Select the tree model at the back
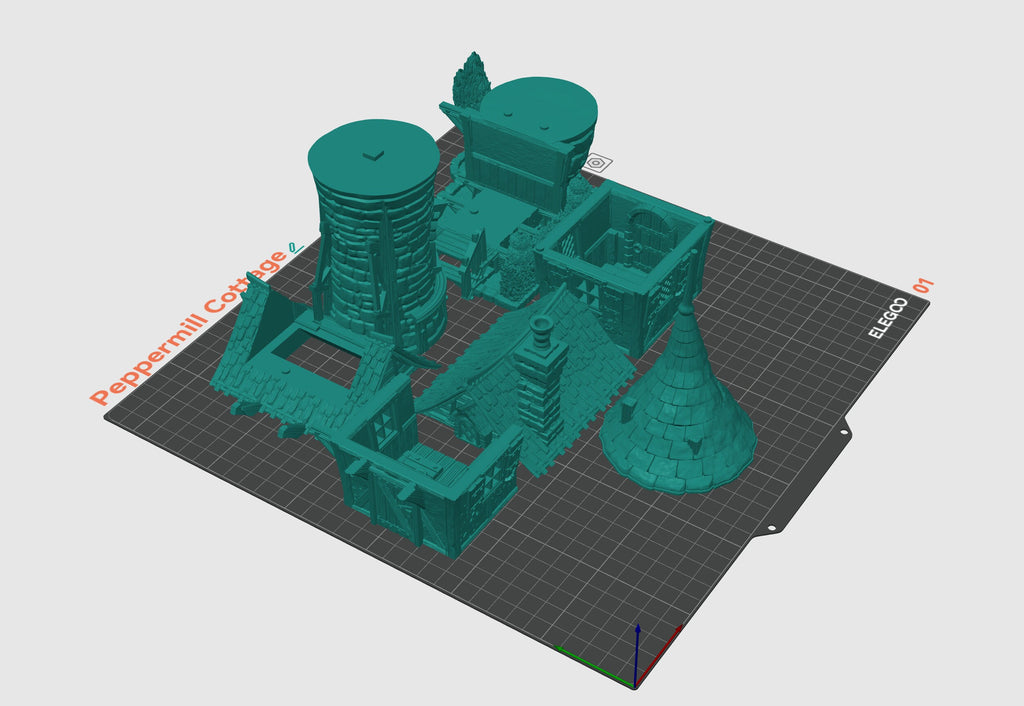This screenshot has height=706, width=1024. pos(470,82)
